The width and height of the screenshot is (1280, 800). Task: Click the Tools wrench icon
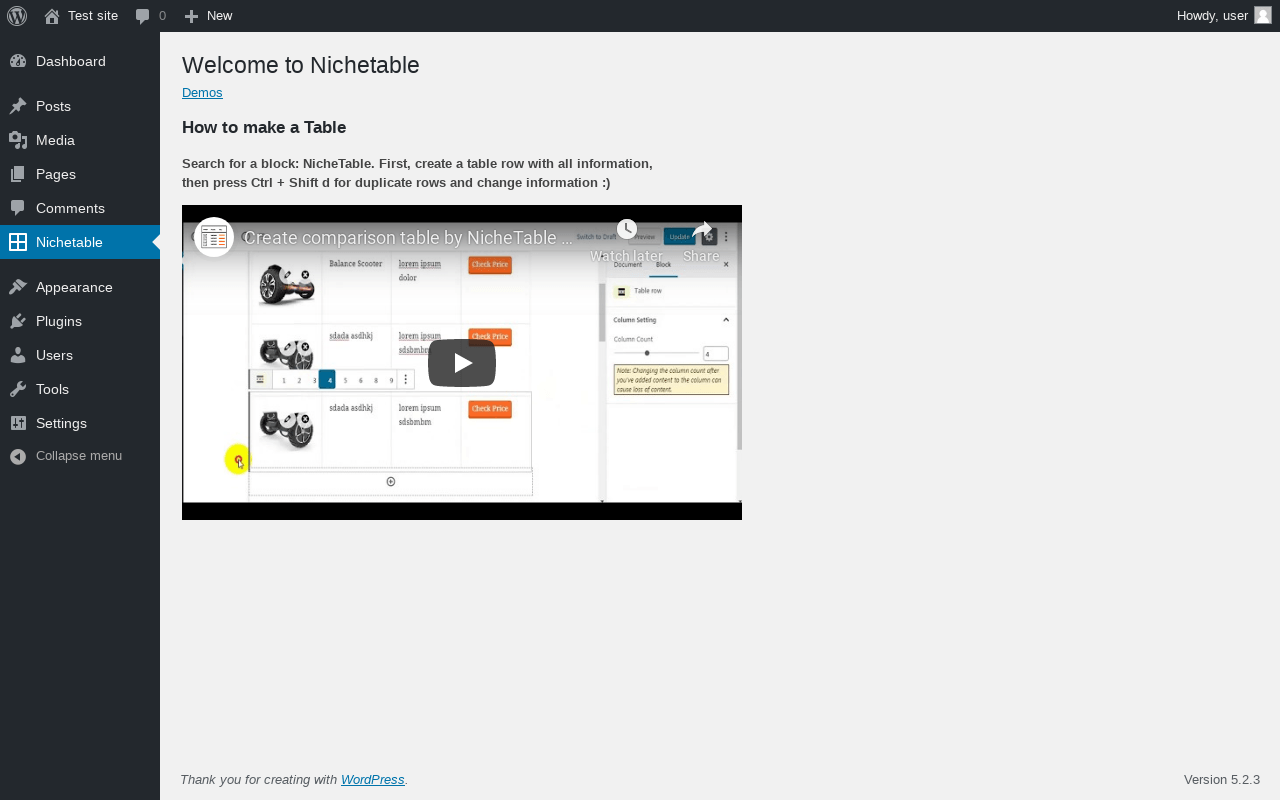pyautogui.click(x=18, y=389)
